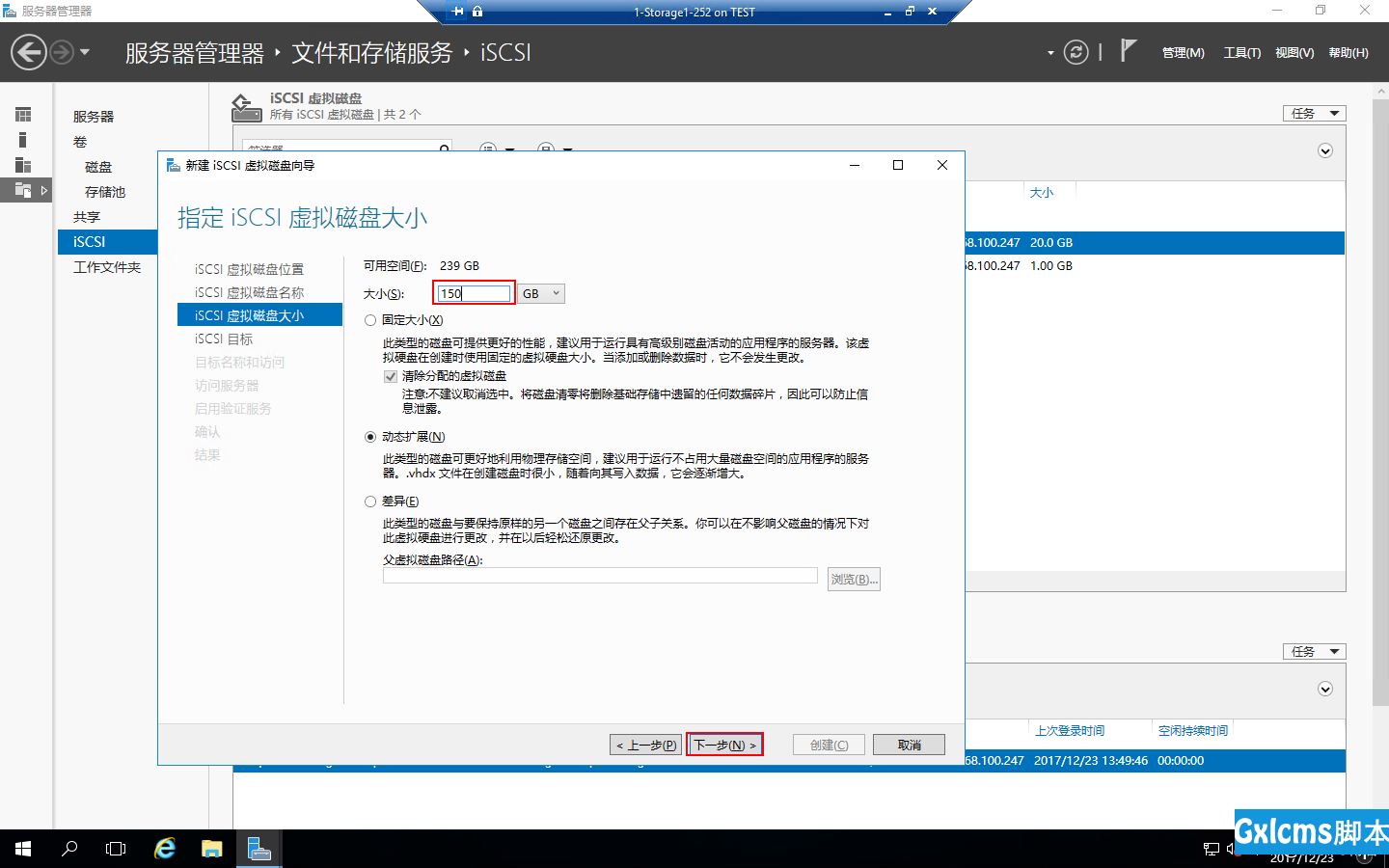Open the GB size unit dropdown
This screenshot has height=868, width=1389.
541,293
